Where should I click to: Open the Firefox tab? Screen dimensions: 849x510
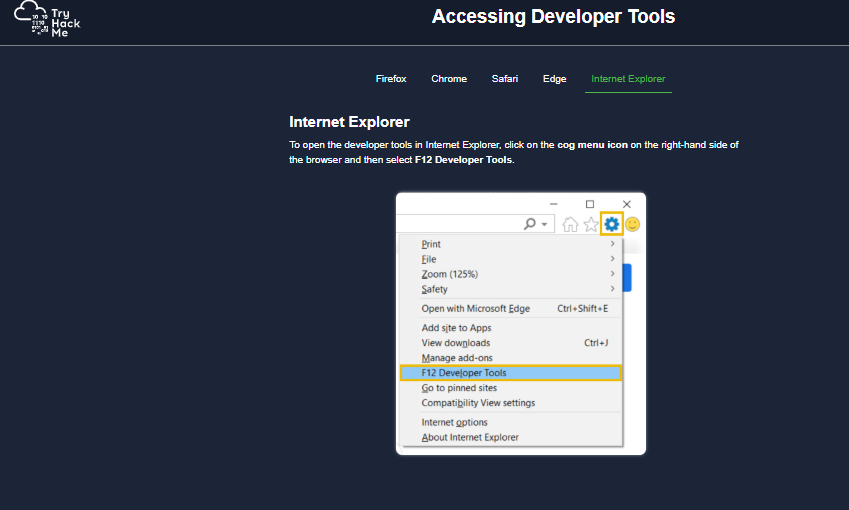pos(391,79)
